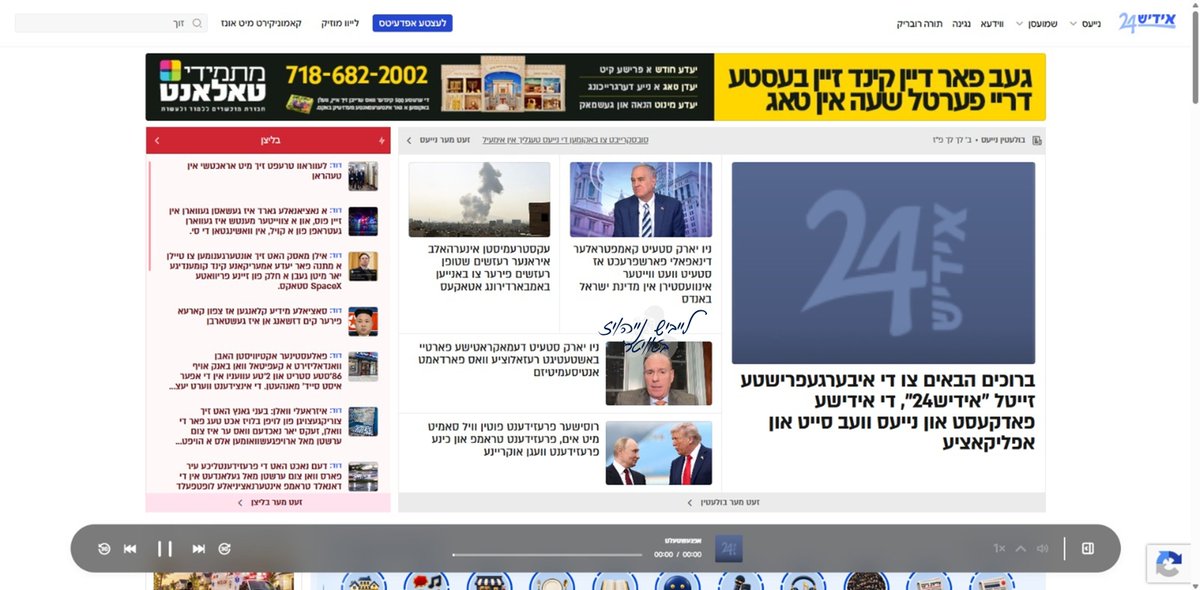Pause the audio player
This screenshot has height=590, width=1200.
coord(165,549)
